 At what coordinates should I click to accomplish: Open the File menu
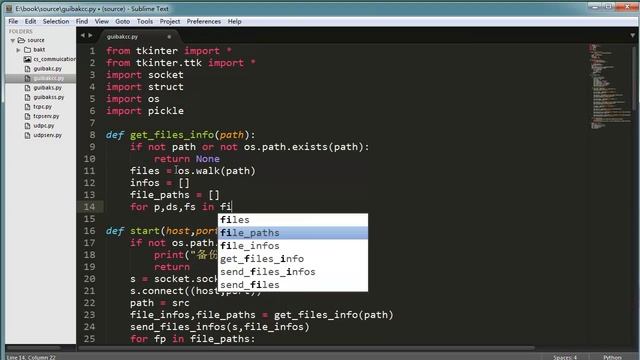[x=13, y=21]
